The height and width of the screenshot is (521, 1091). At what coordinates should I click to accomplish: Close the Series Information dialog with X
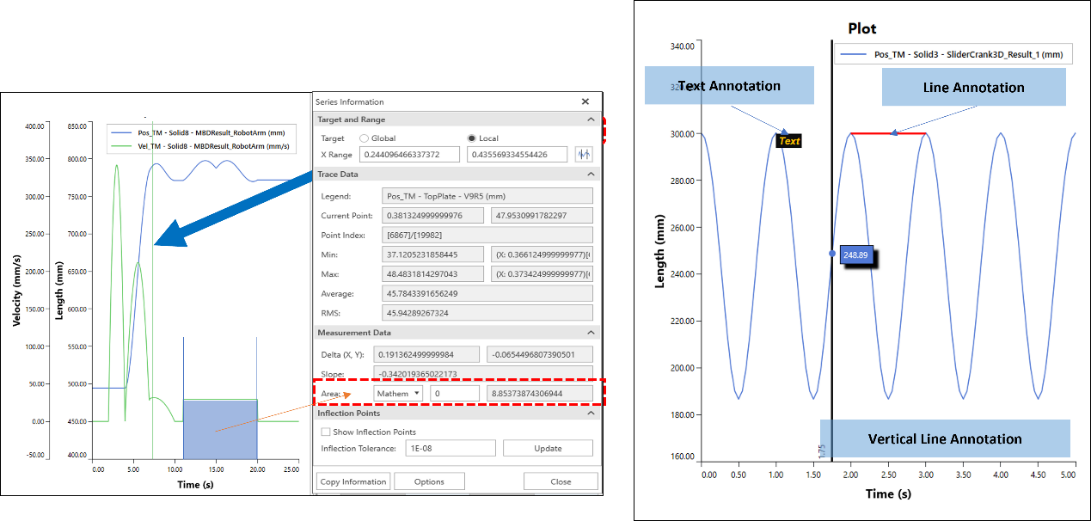585,102
